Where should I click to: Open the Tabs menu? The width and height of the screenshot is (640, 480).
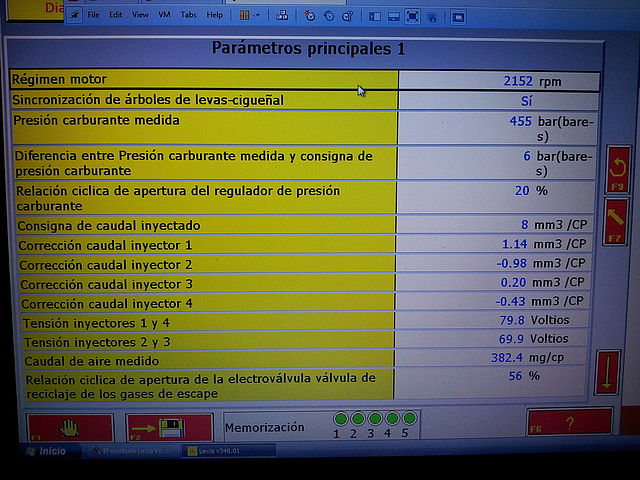188,16
